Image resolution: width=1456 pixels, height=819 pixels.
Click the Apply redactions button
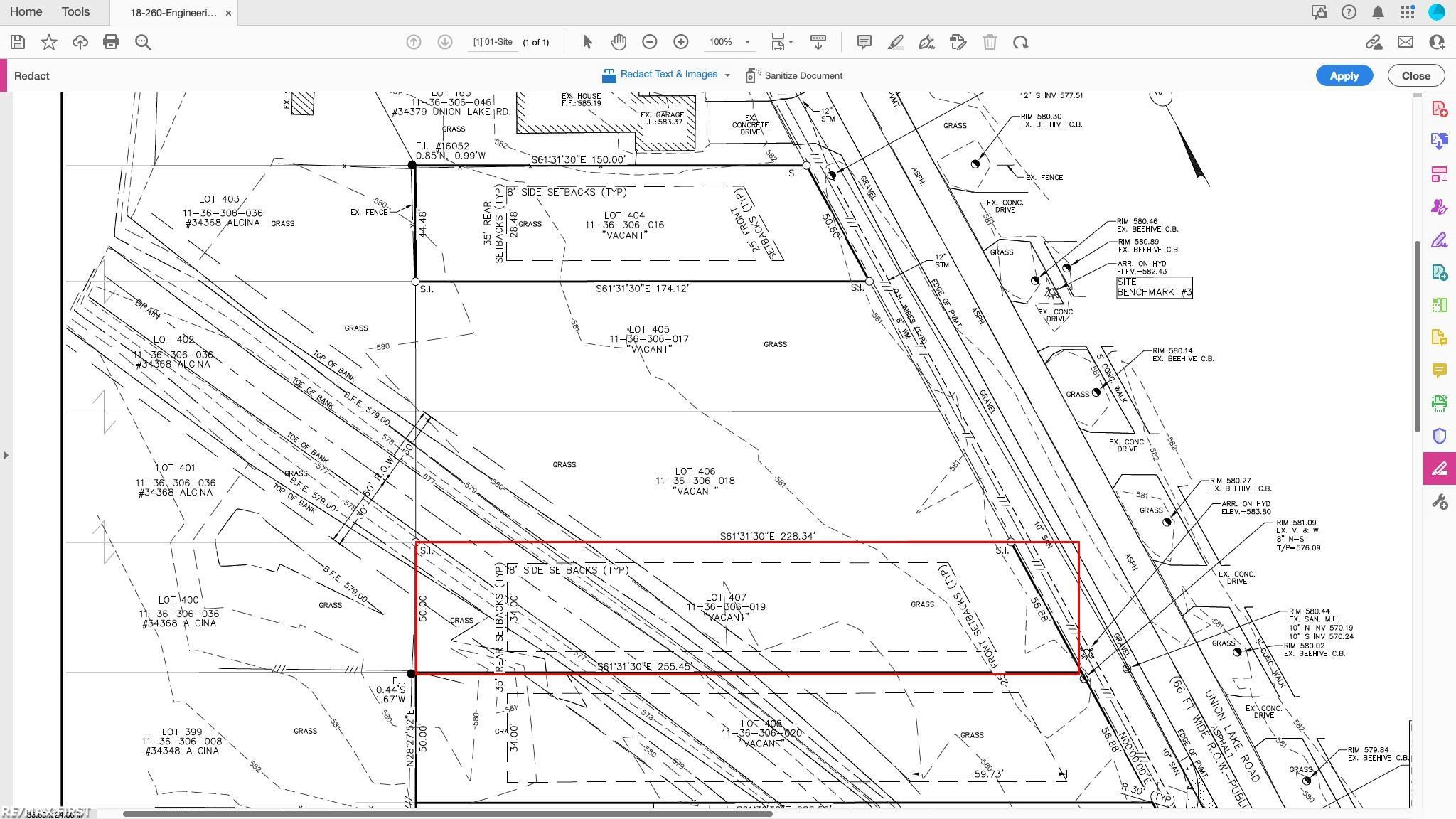tap(1343, 75)
